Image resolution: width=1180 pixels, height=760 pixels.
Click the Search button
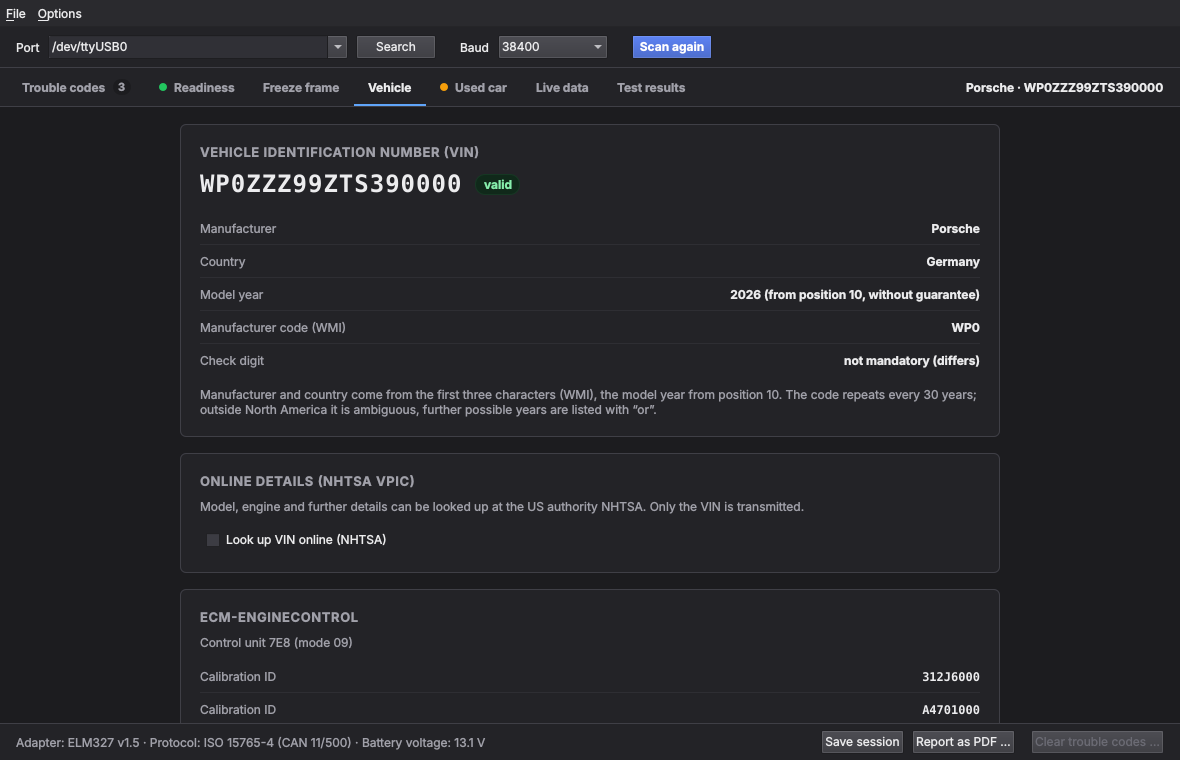click(x=396, y=47)
